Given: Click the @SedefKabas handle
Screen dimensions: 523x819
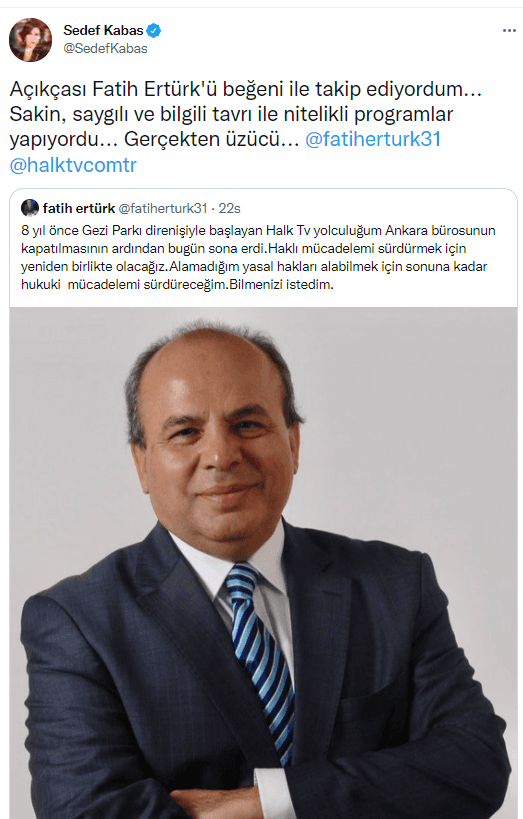Looking at the screenshot, I should click(x=106, y=49).
